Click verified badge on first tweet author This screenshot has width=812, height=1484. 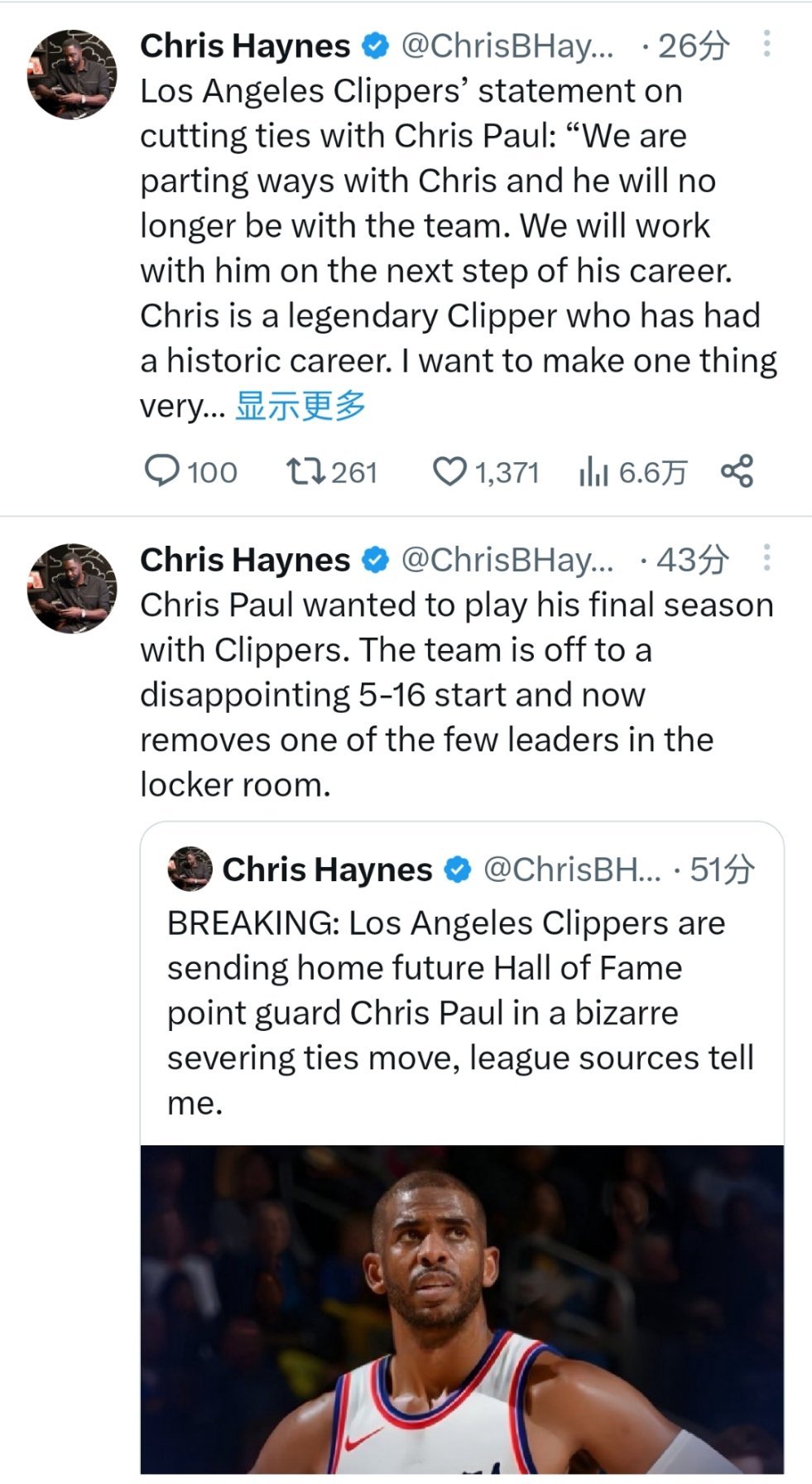pyautogui.click(x=377, y=46)
